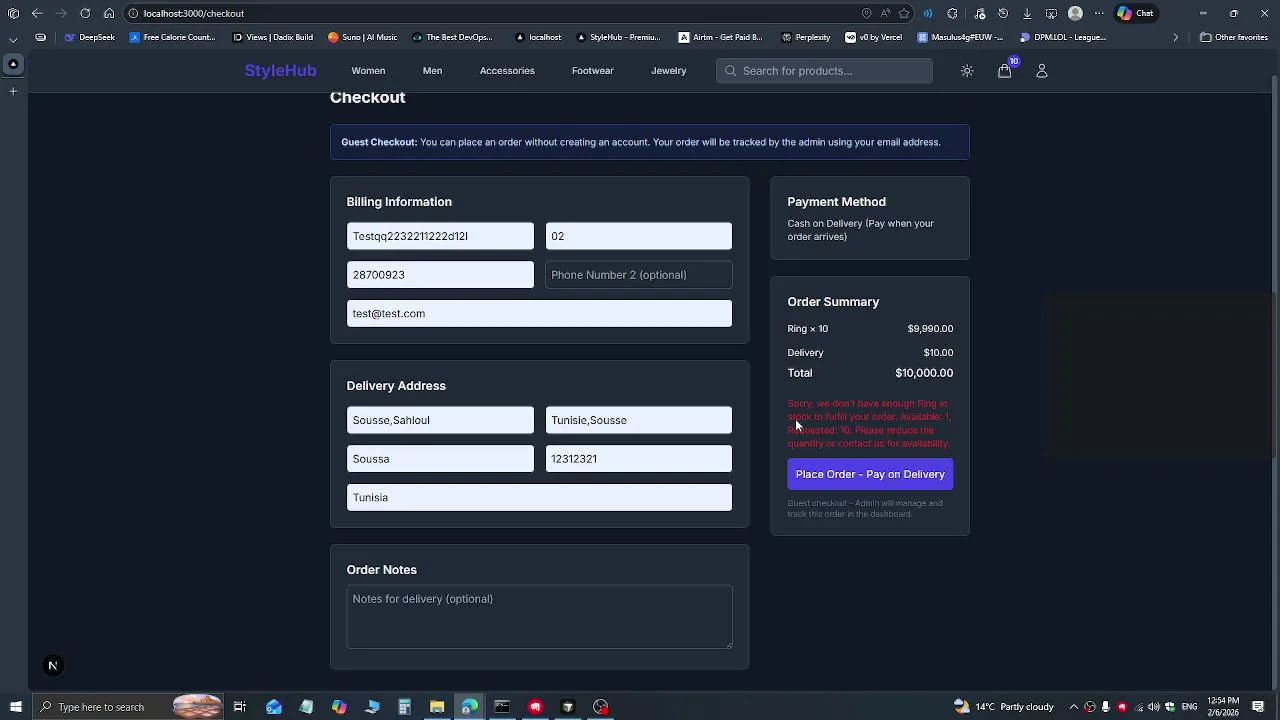Open terminal window from taskbar
Screen dimensions: 1280x720
coord(502,707)
